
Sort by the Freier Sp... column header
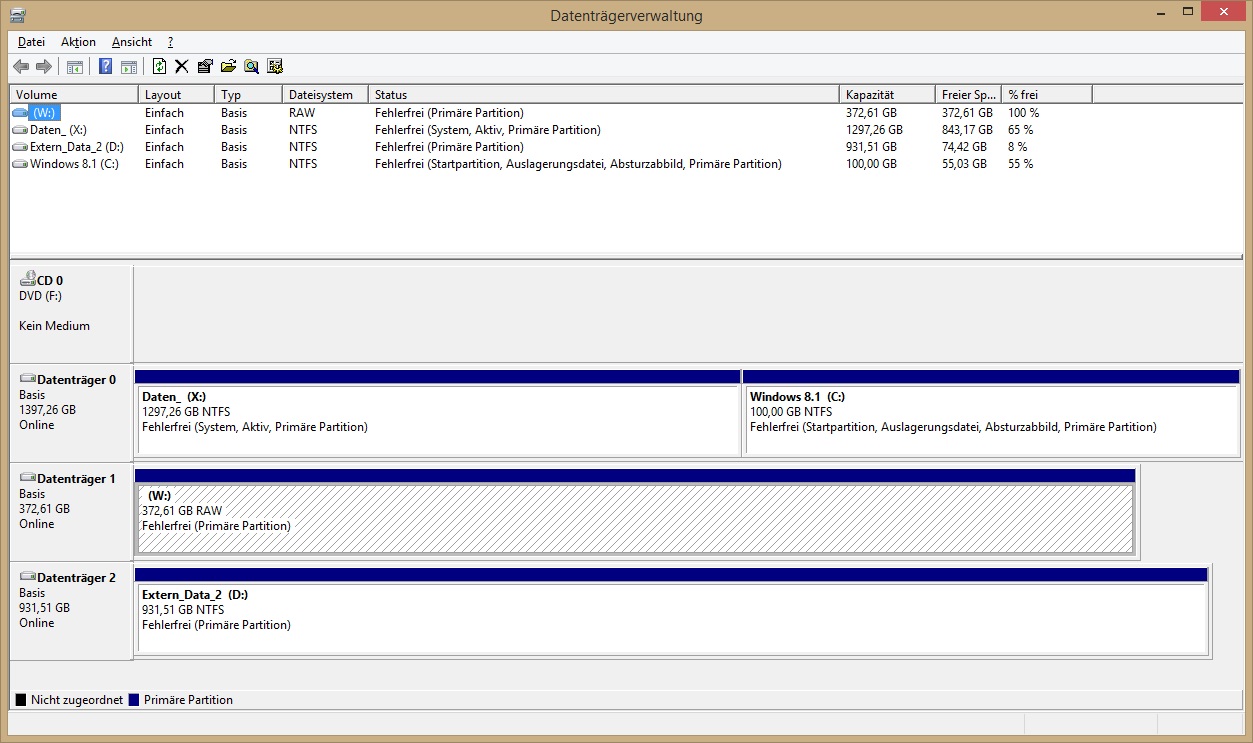click(x=968, y=94)
